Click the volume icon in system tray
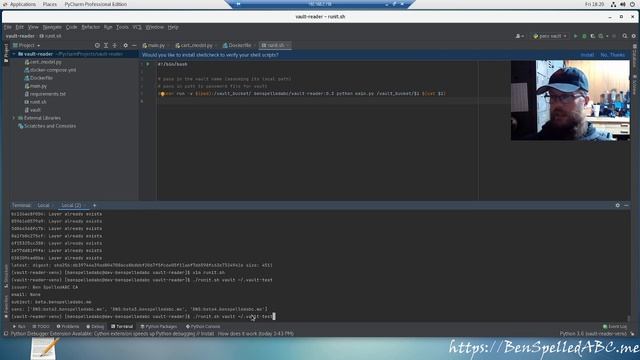This screenshot has height=360, width=640. (x=623, y=4)
